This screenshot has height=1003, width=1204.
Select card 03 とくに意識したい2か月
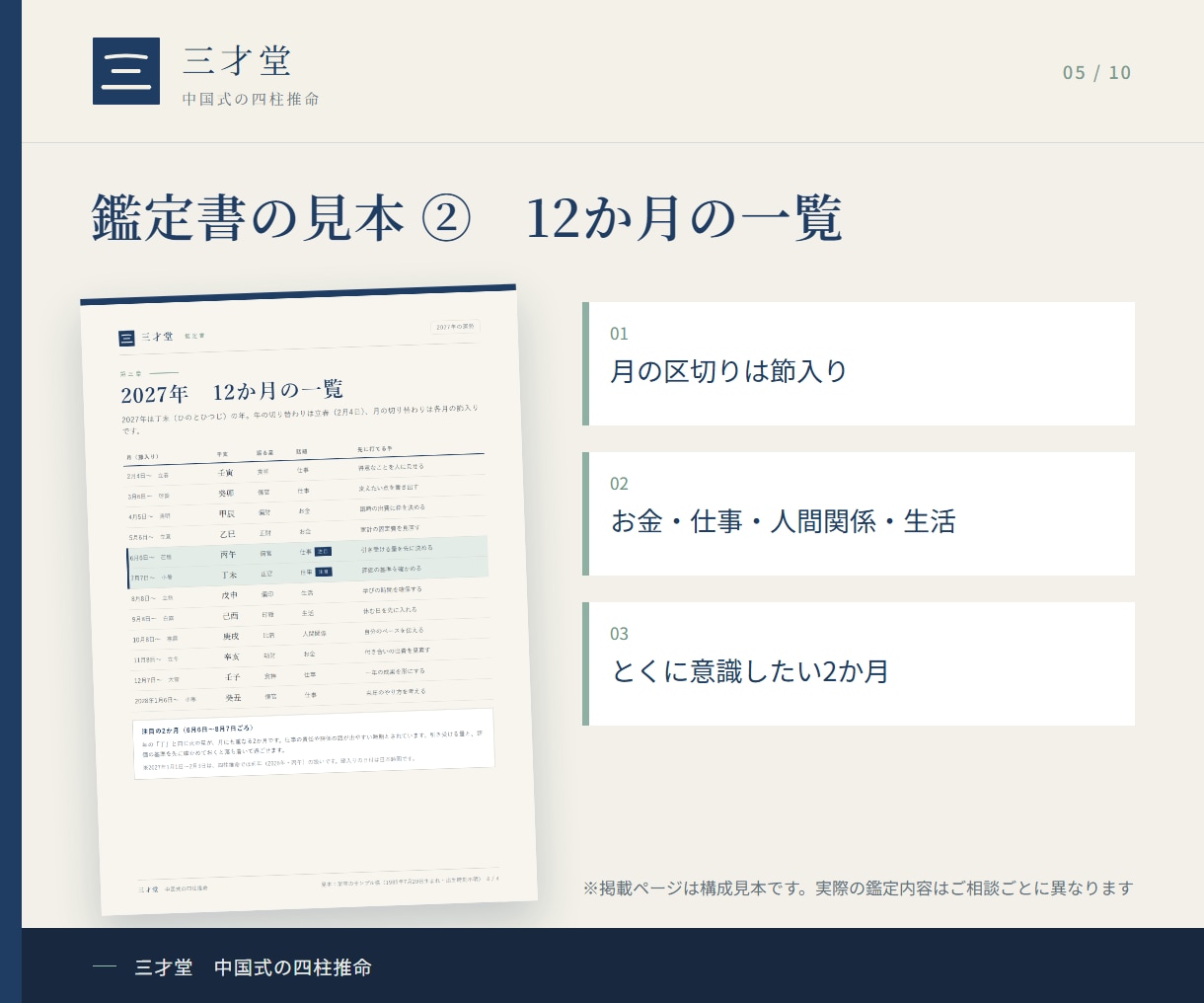[x=859, y=663]
